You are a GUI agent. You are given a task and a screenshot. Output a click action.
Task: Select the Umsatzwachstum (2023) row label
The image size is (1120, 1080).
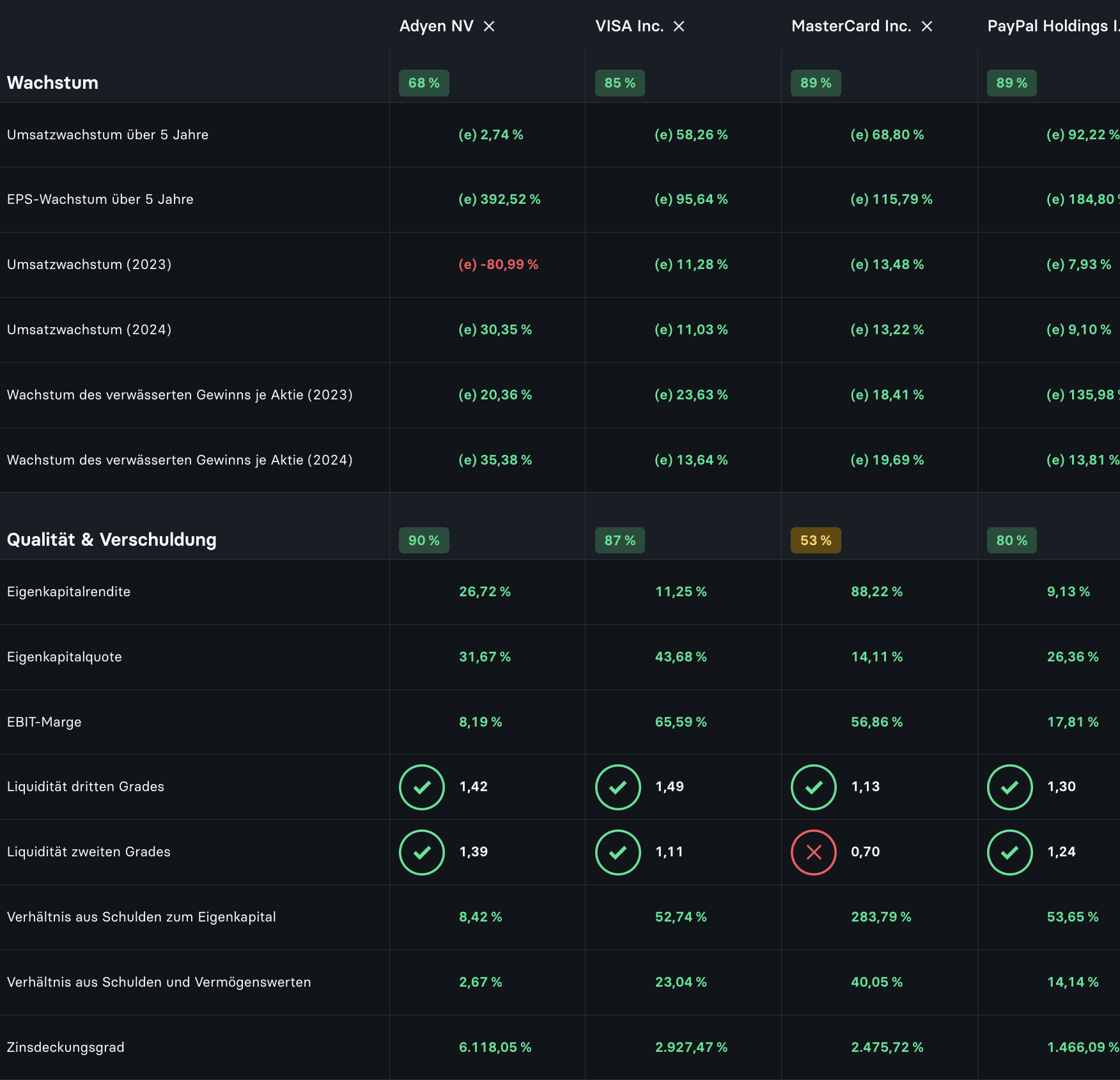point(89,265)
